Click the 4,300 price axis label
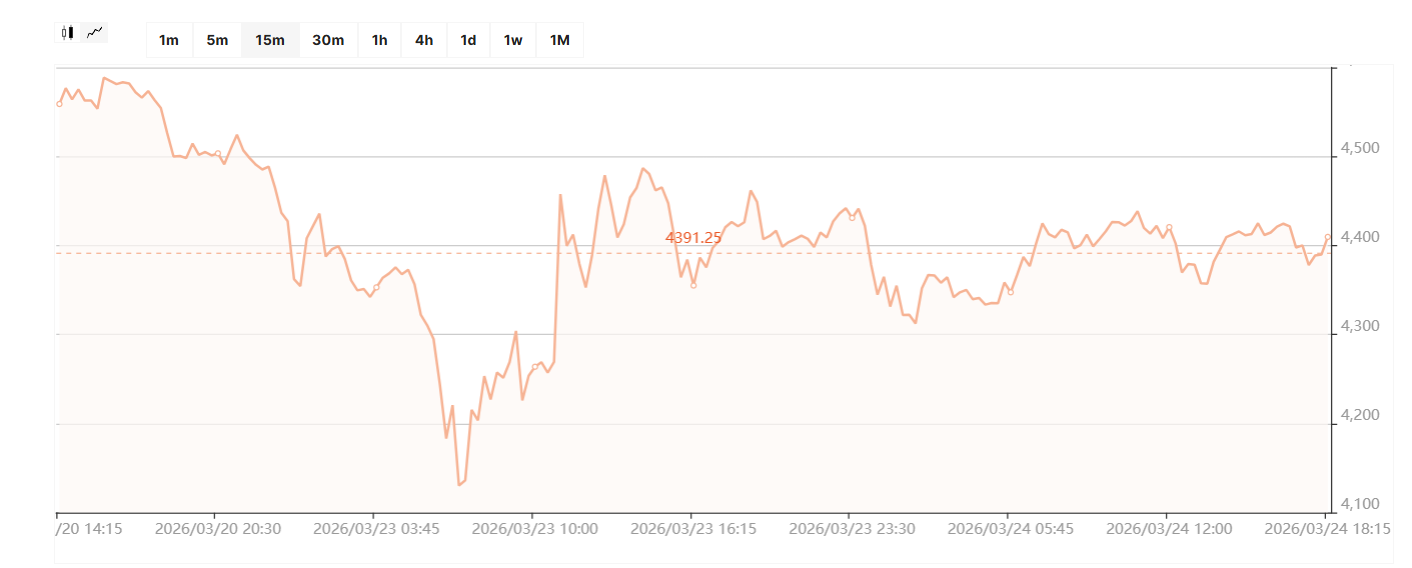This screenshot has width=1412, height=568. [1359, 327]
